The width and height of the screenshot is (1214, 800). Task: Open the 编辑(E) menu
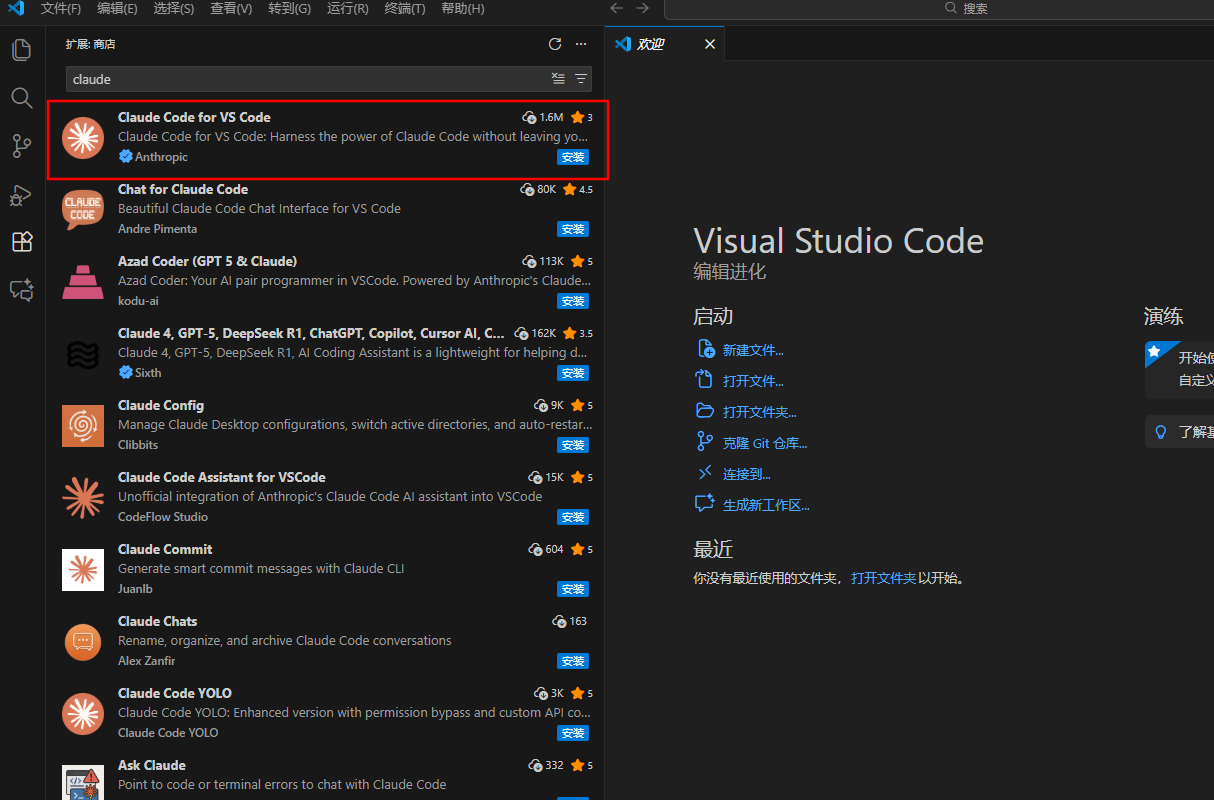click(118, 8)
